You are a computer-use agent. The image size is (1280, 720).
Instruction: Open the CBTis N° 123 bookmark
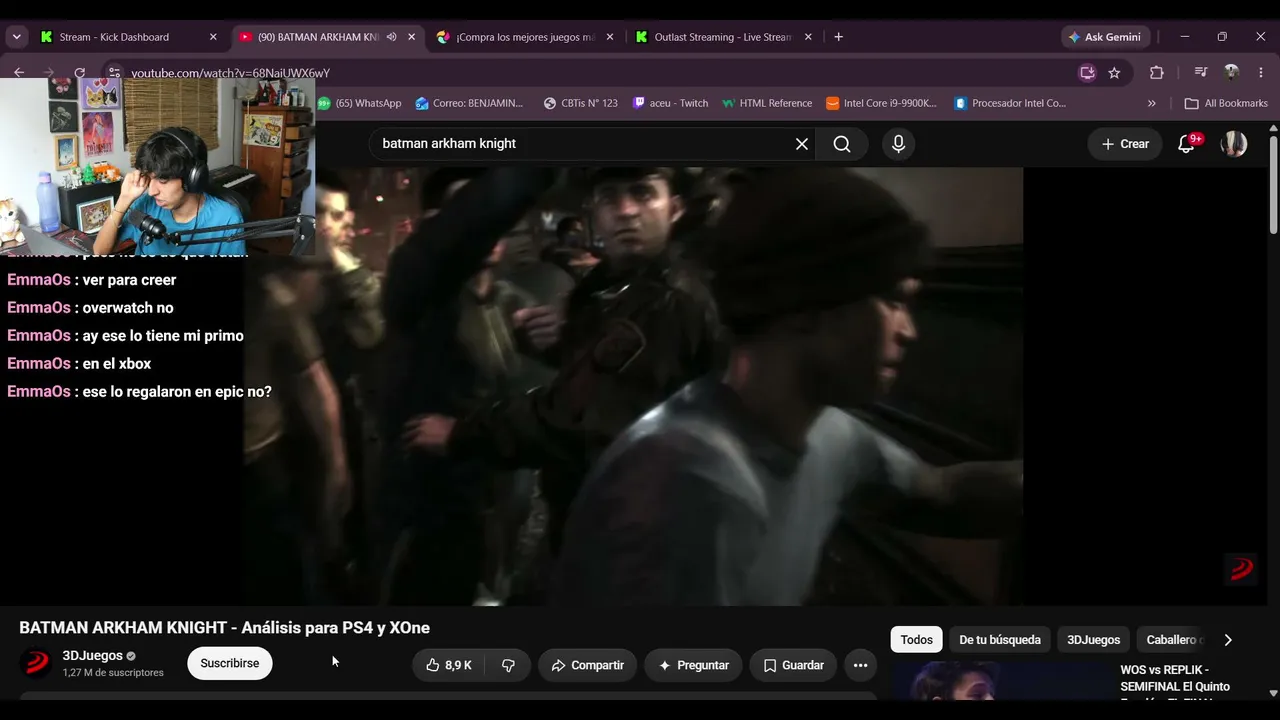click(x=580, y=103)
